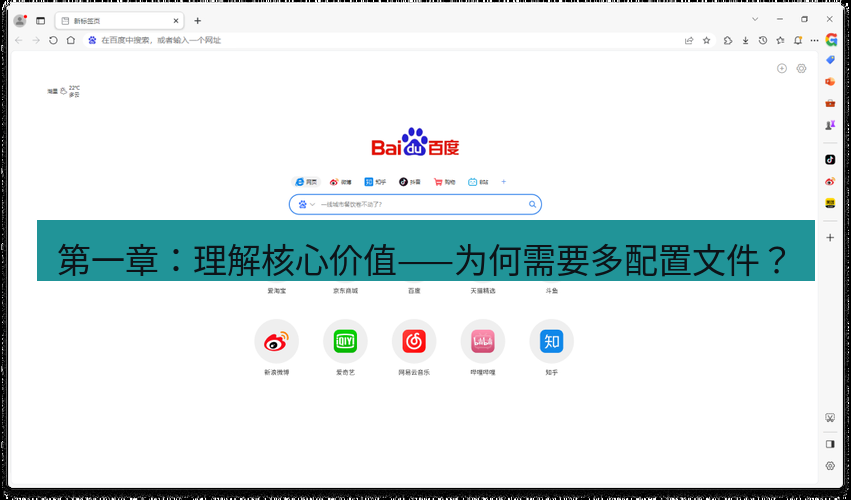Open the Settings and more menu

pyautogui.click(x=814, y=40)
